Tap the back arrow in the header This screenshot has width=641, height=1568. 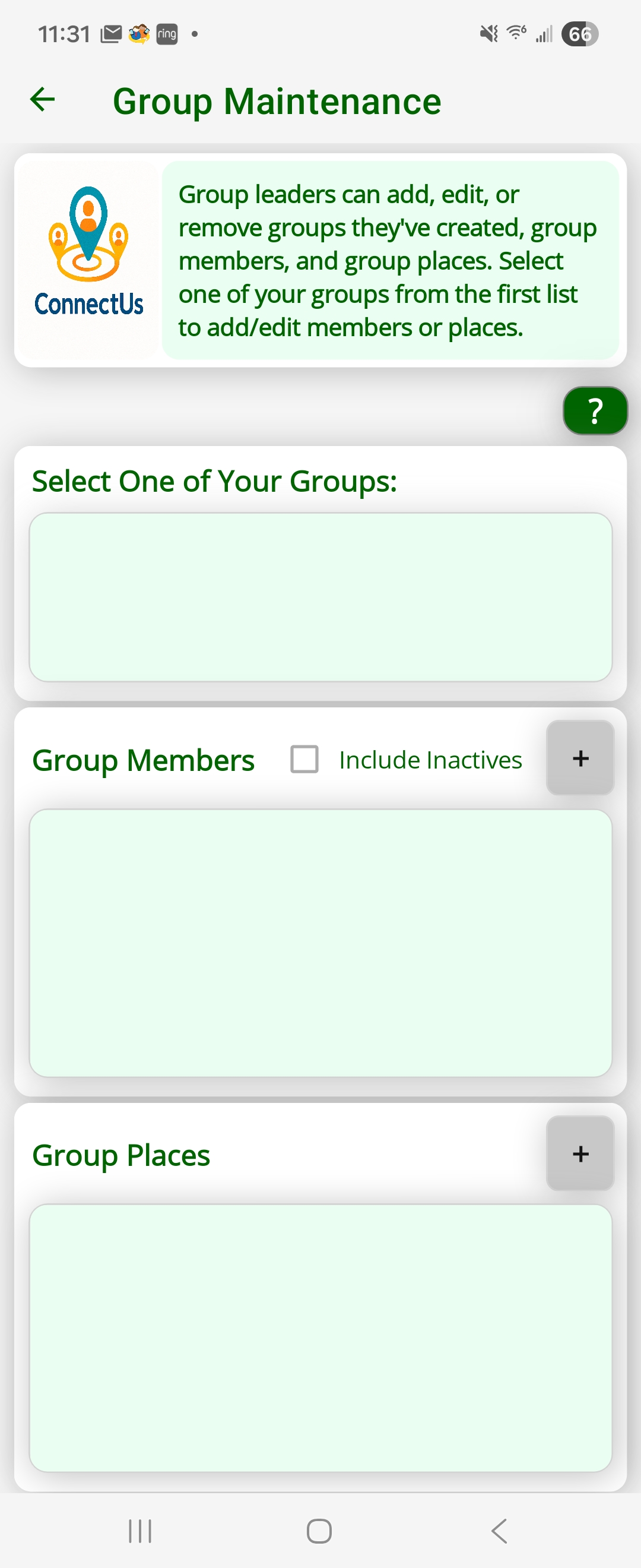tap(43, 100)
